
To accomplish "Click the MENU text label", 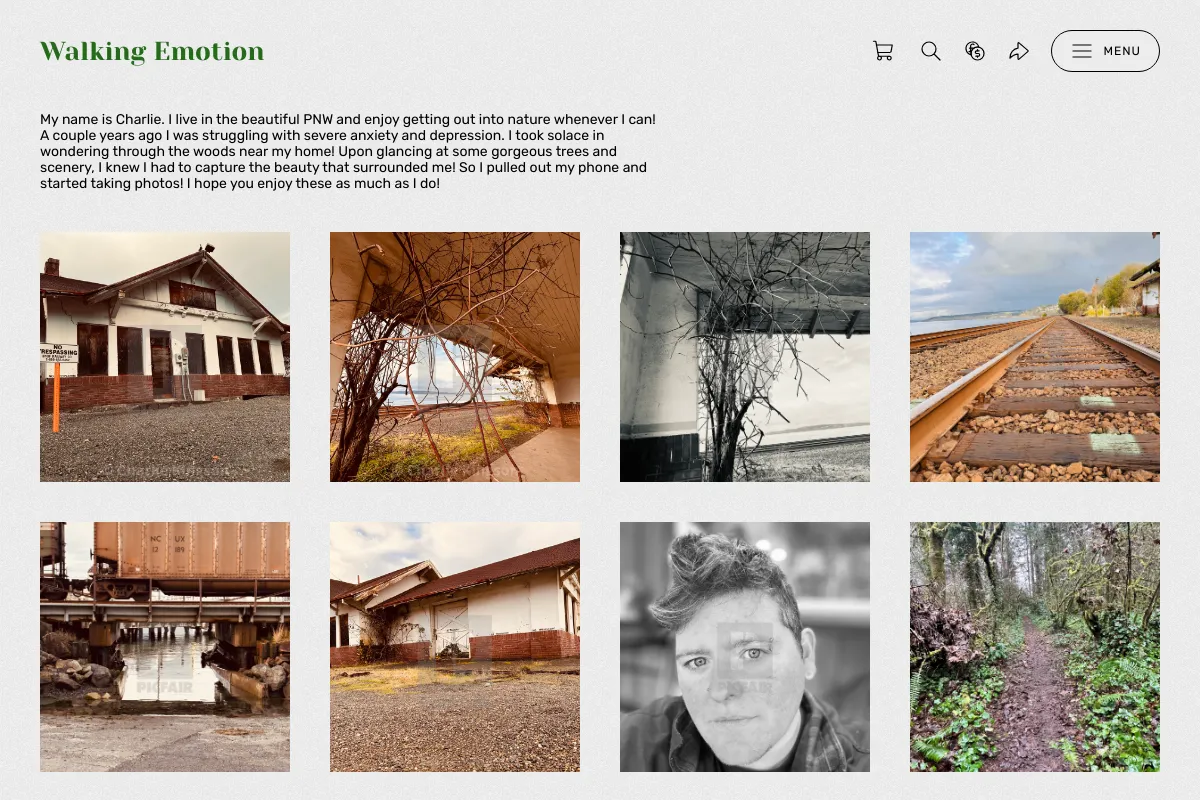I will (x=1122, y=51).
